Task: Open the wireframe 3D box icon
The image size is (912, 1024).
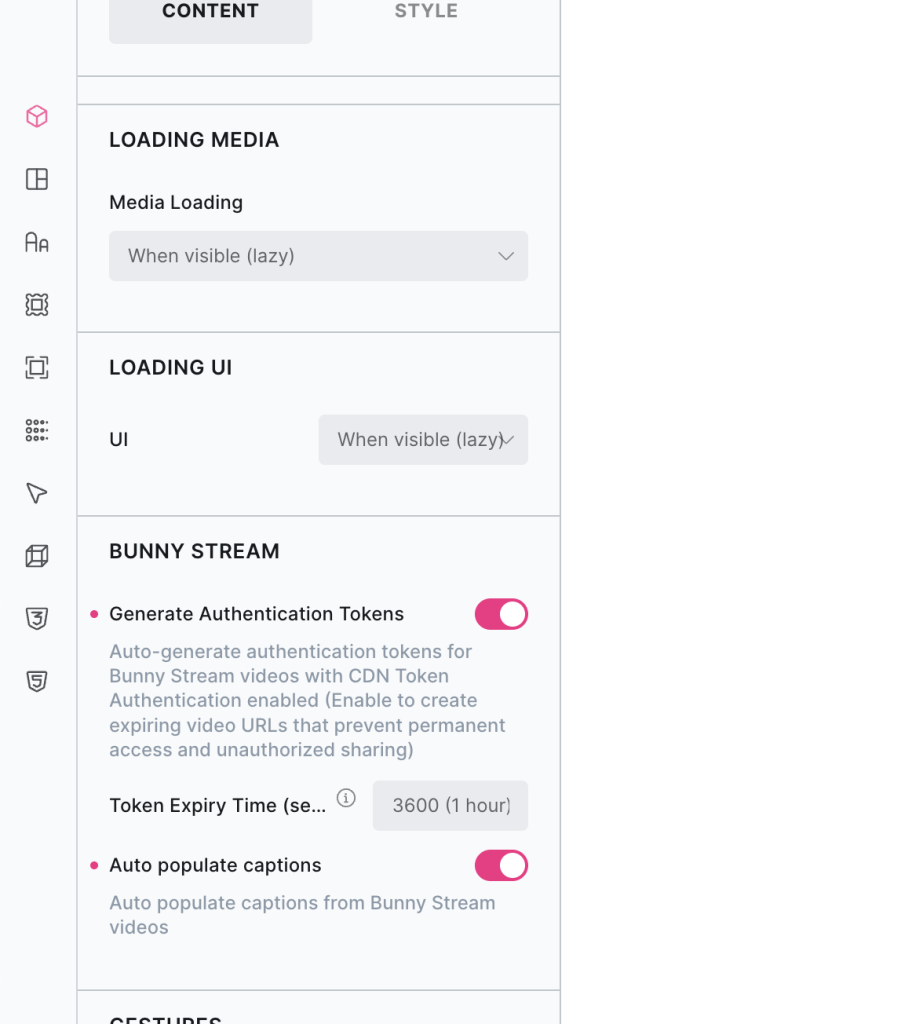Action: pyautogui.click(x=36, y=556)
